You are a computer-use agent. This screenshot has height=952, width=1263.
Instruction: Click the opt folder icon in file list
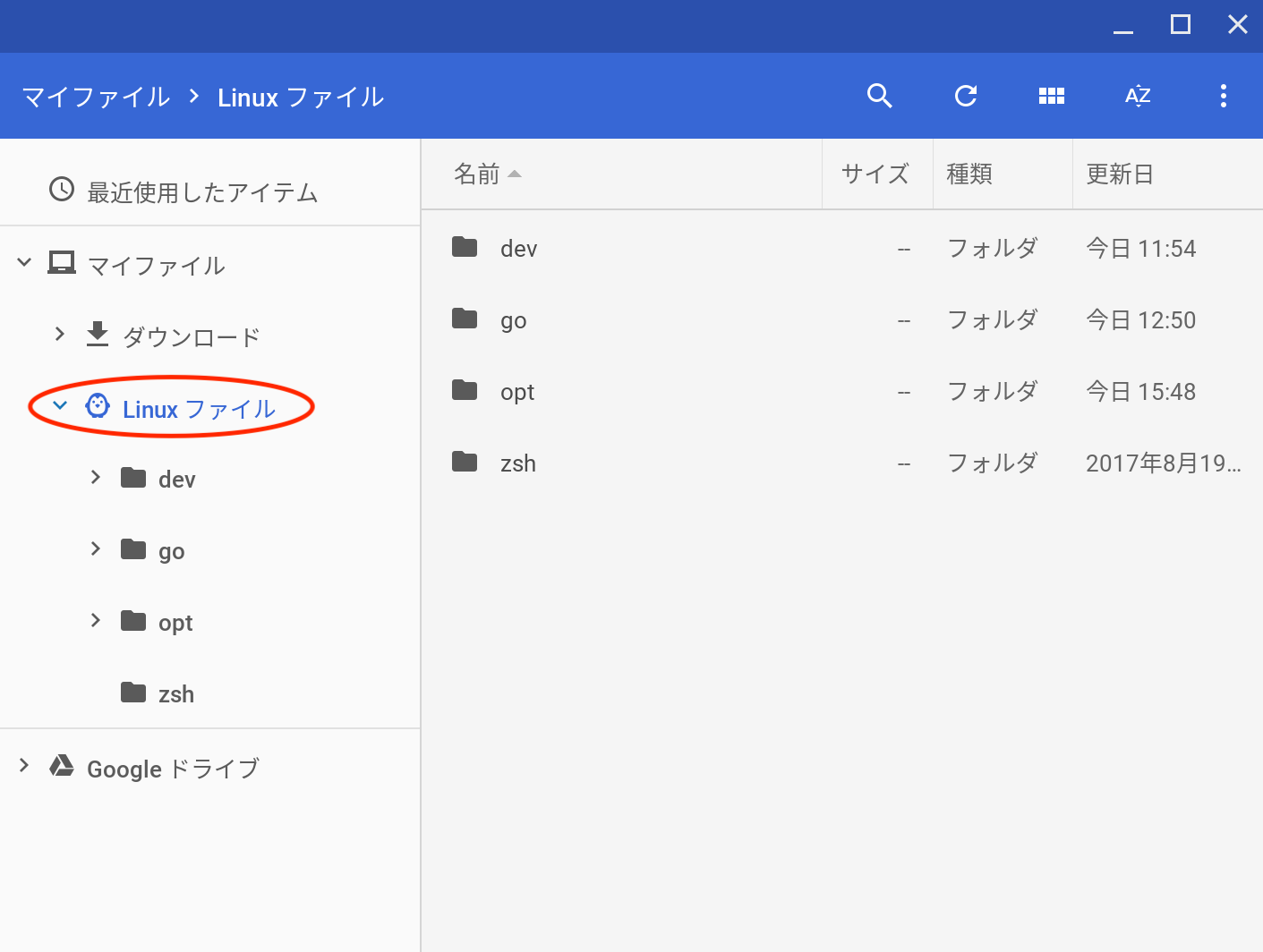click(465, 390)
